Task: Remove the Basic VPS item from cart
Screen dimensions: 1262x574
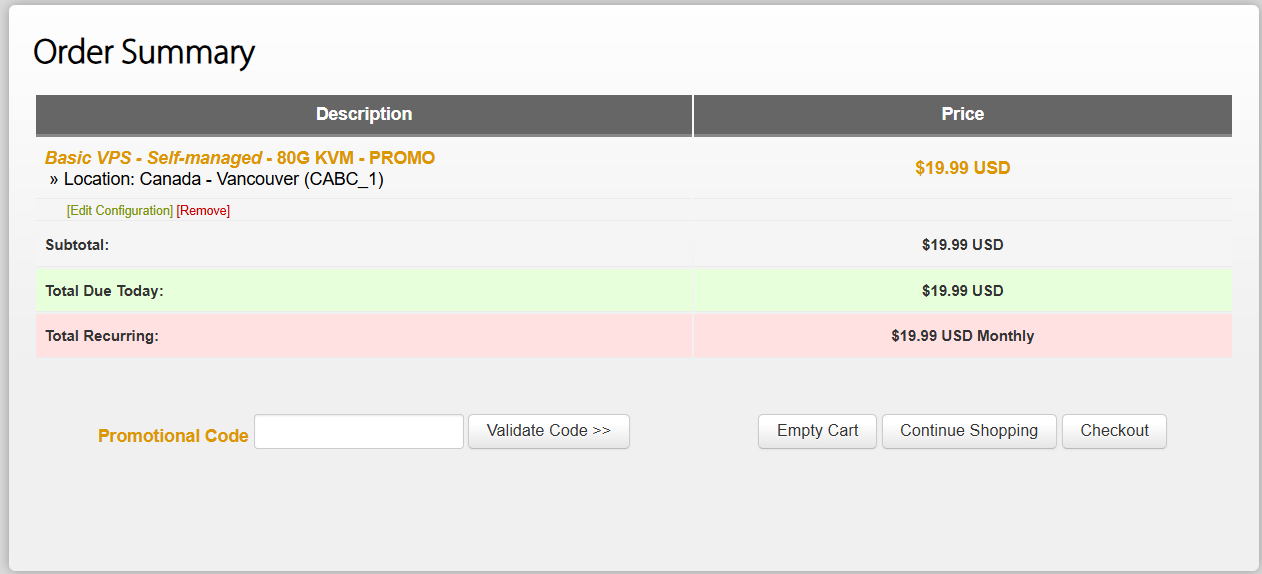Action: click(x=203, y=211)
